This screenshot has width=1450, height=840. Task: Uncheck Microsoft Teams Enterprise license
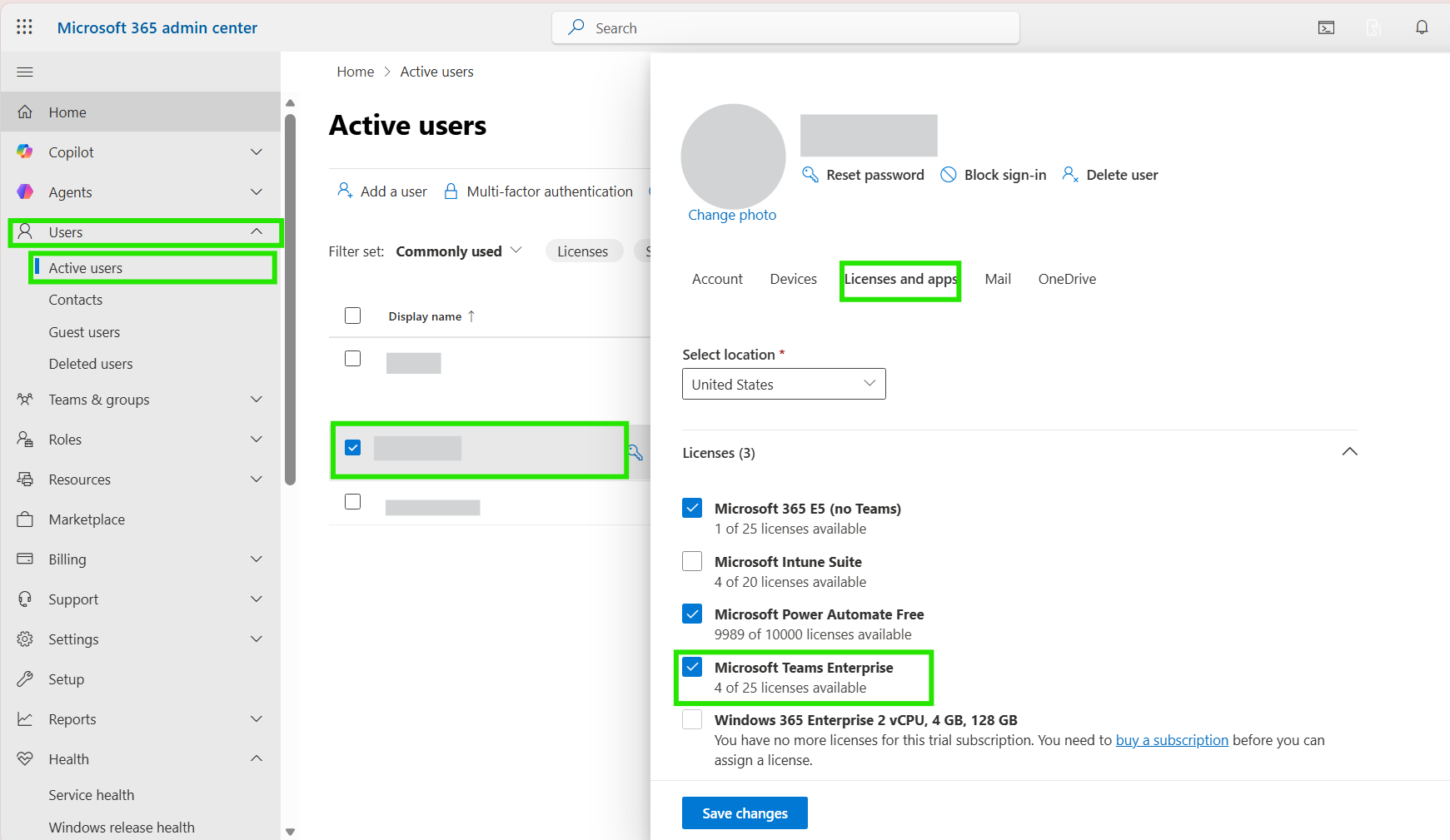[692, 667]
